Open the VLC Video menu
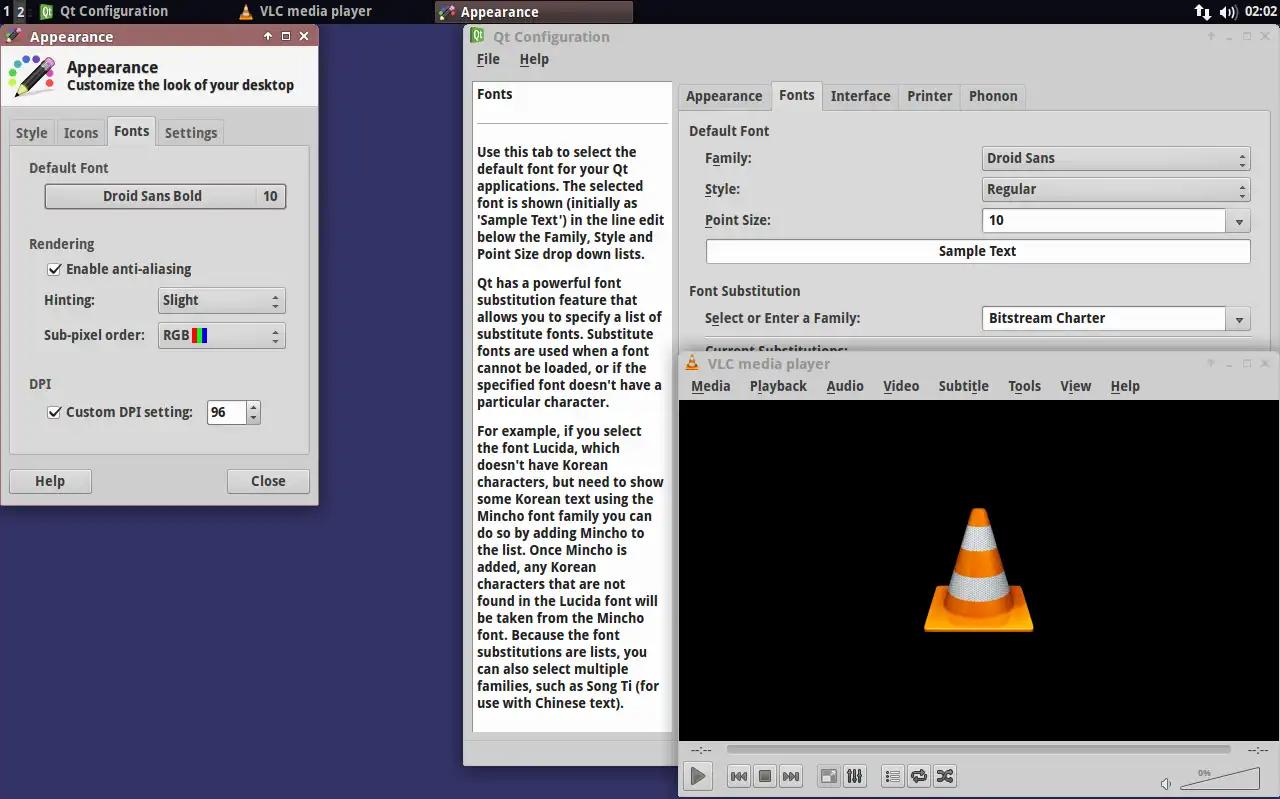1280x799 pixels. 901,386
